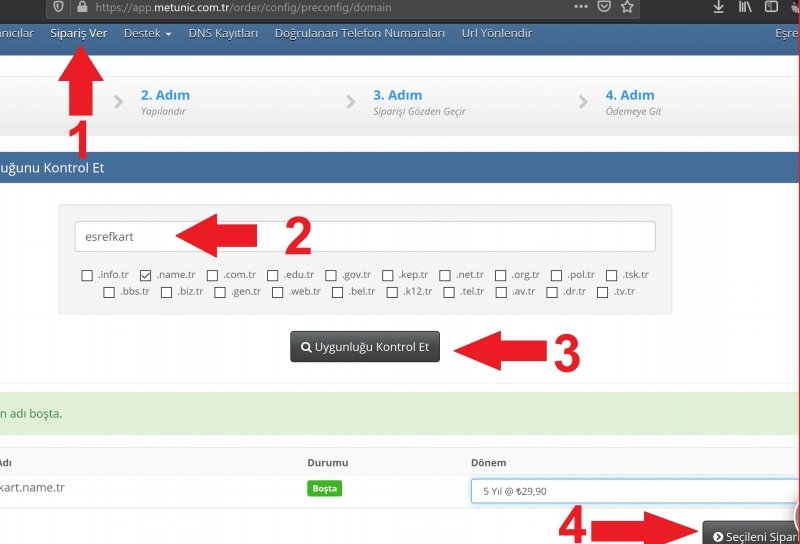Open the Dönem period dropdown
800x544 pixels.
point(634,491)
